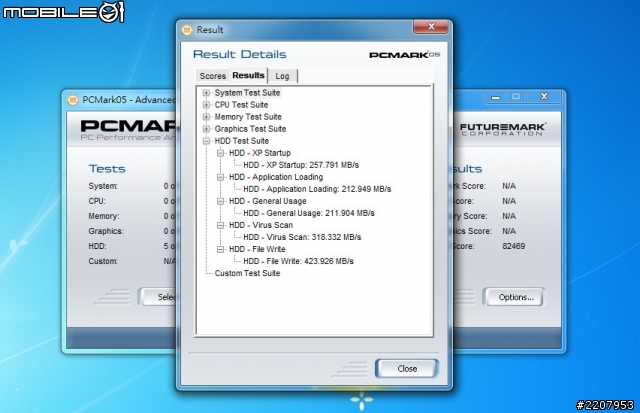Select XP Startup 257.791 MB/s result
This screenshot has height=413, width=640.
tap(301, 165)
